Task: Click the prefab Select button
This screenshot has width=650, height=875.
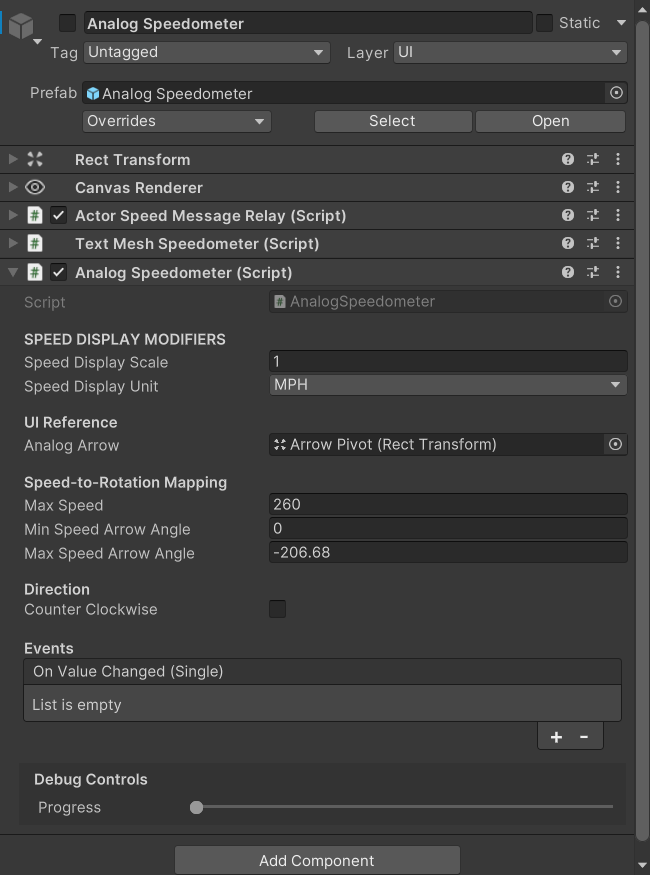Action: pyautogui.click(x=393, y=121)
